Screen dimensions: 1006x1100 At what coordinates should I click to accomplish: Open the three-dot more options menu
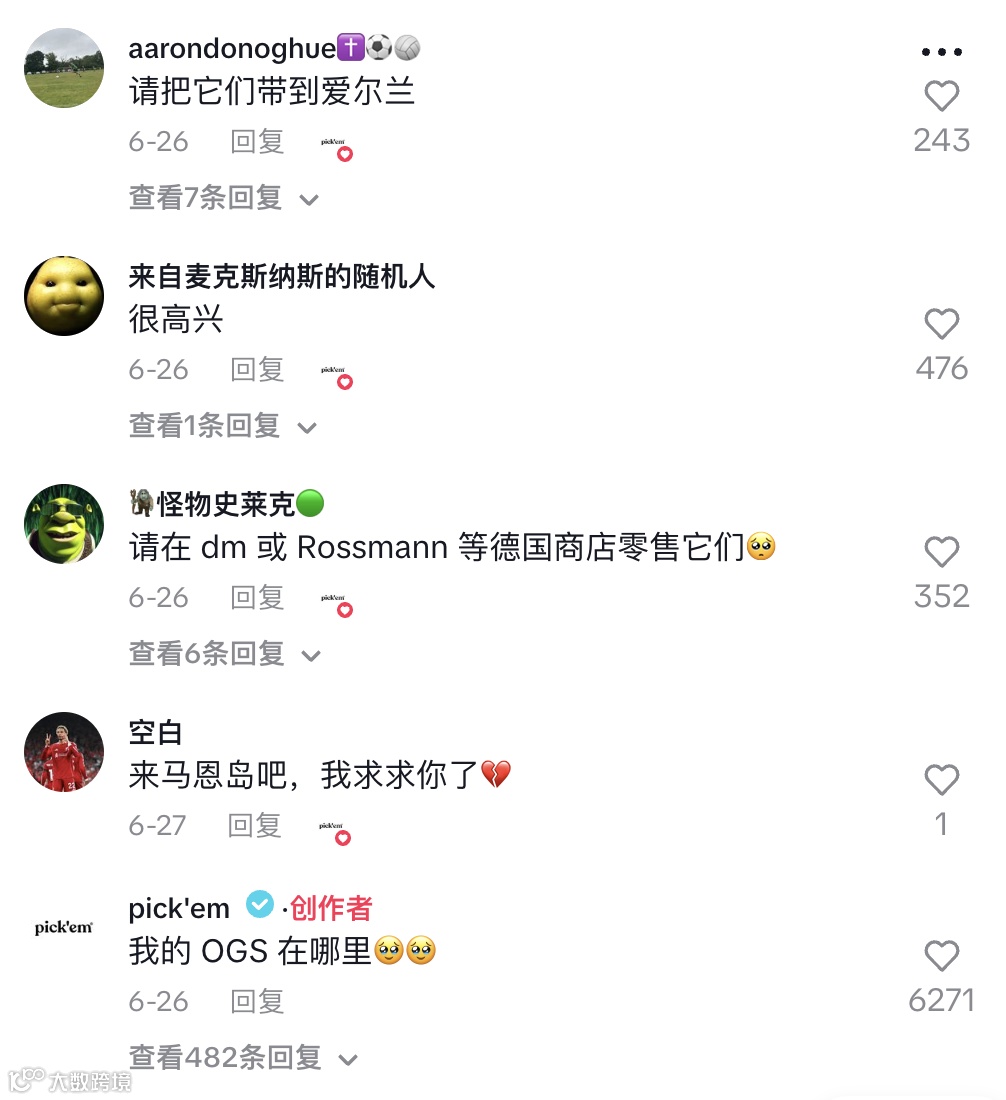pyautogui.click(x=941, y=51)
